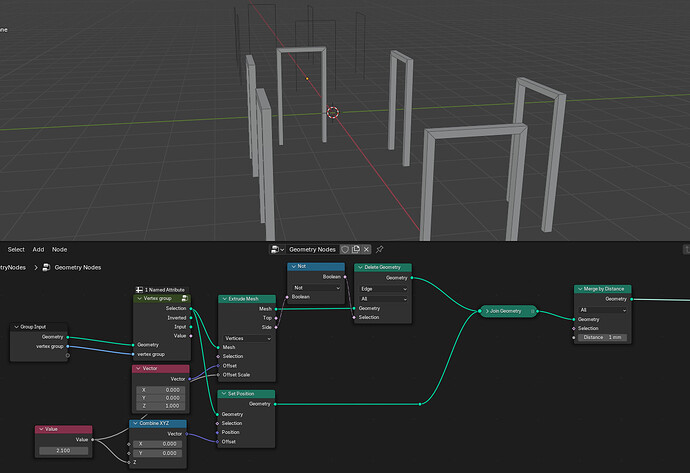
Task: Set the Vector node Y field
Action: (161, 398)
